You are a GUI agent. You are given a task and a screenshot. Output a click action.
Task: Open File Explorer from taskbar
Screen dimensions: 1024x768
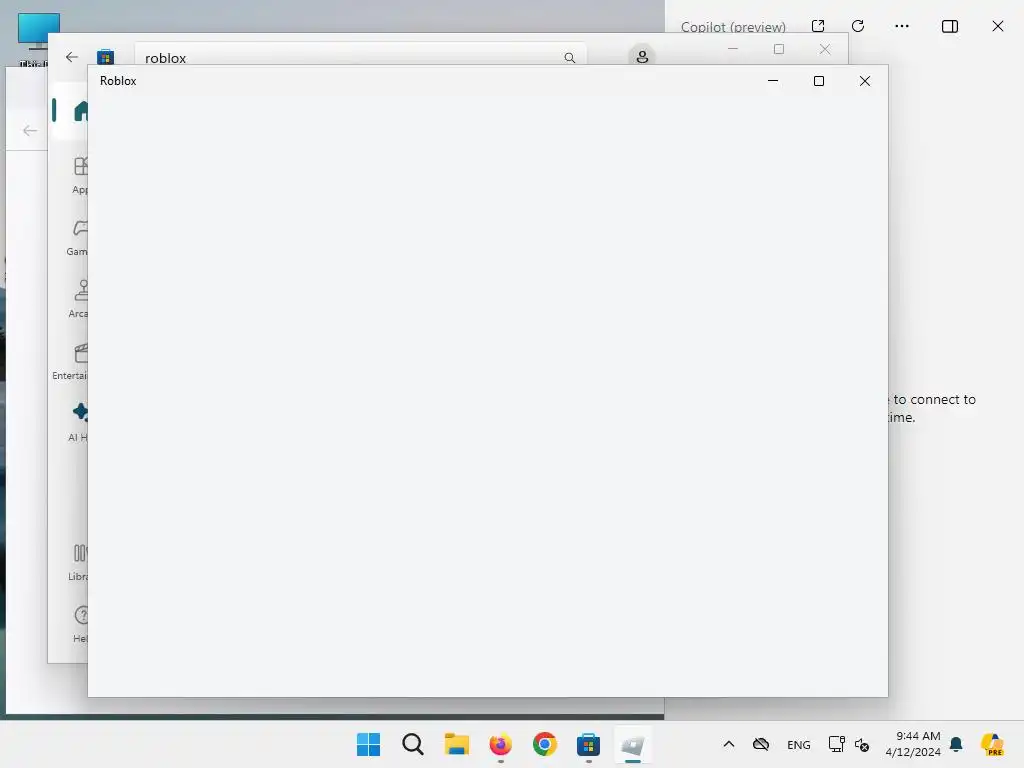(x=456, y=744)
